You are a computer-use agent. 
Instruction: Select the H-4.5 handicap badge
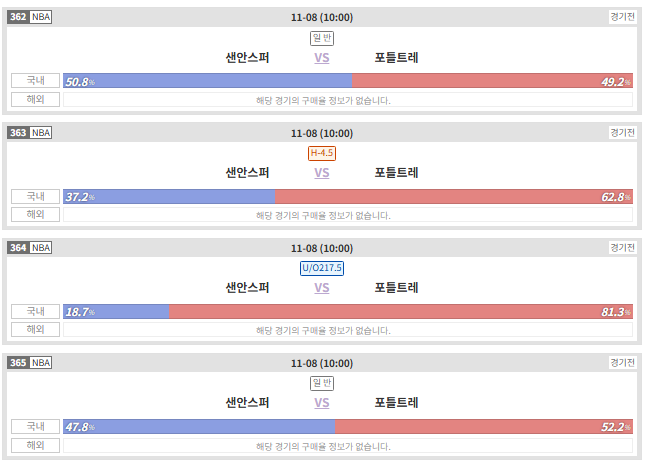pos(322,153)
